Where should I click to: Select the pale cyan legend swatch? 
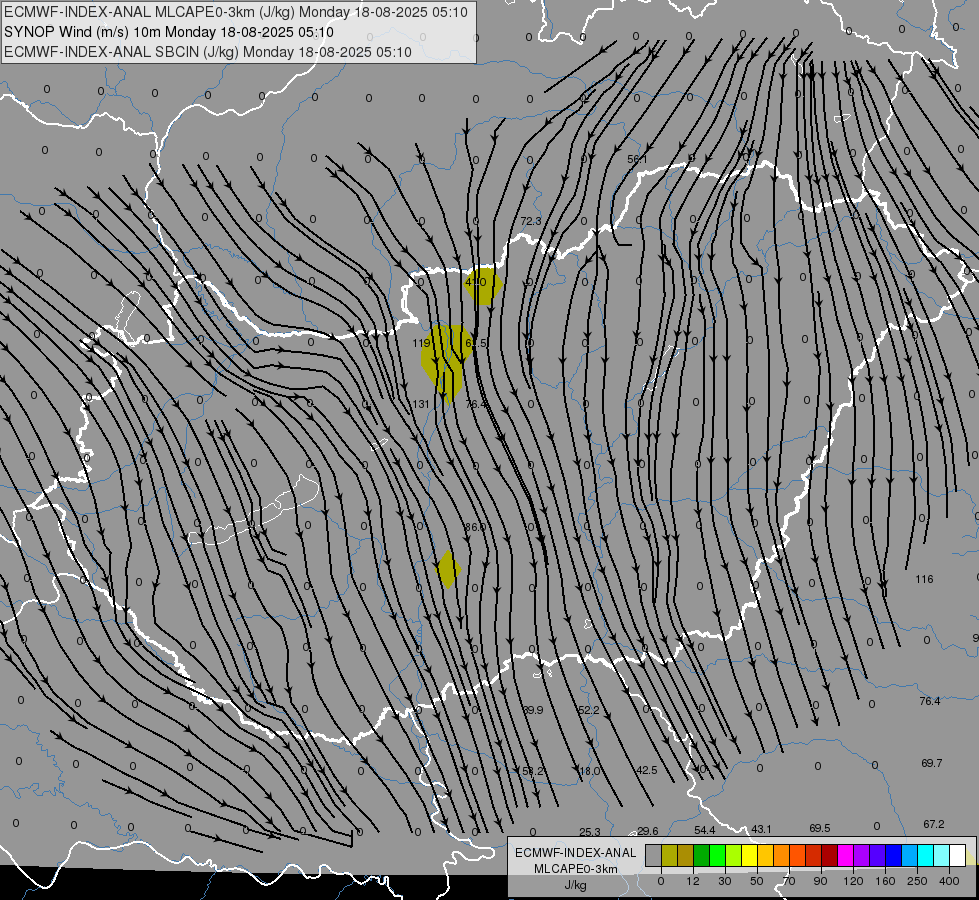coord(942,855)
